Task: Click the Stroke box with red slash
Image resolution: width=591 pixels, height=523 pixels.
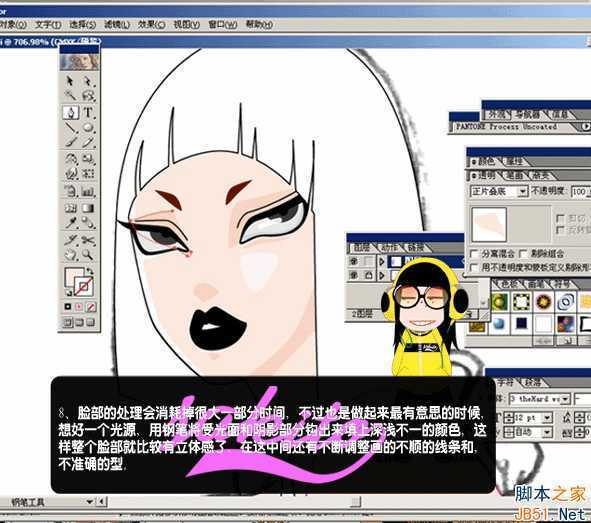Action: pos(83,286)
